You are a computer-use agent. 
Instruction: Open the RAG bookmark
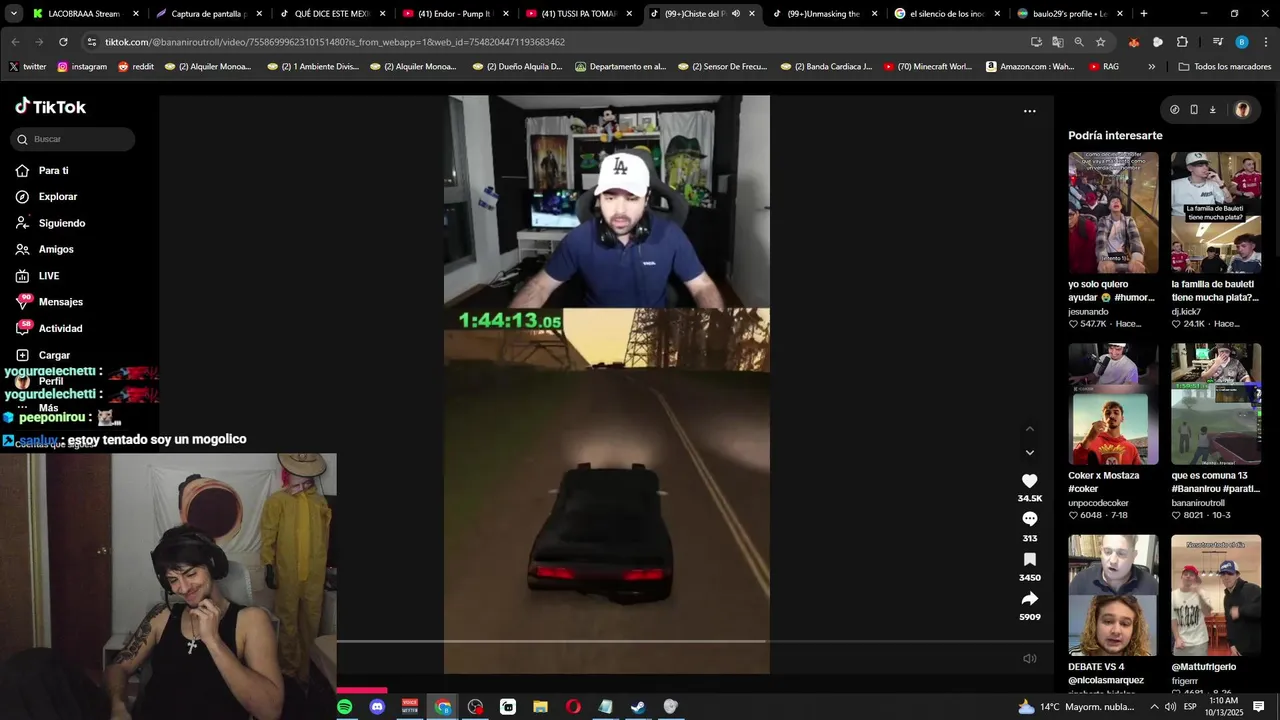click(x=1102, y=67)
